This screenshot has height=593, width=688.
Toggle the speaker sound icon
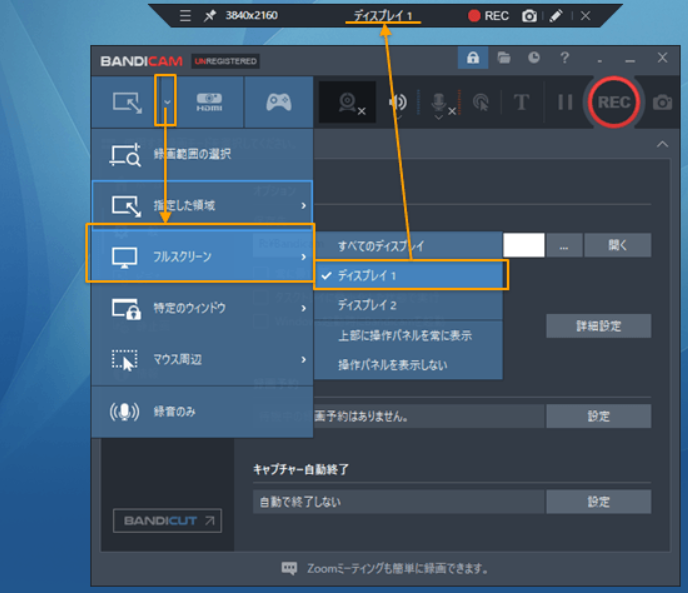(x=398, y=102)
